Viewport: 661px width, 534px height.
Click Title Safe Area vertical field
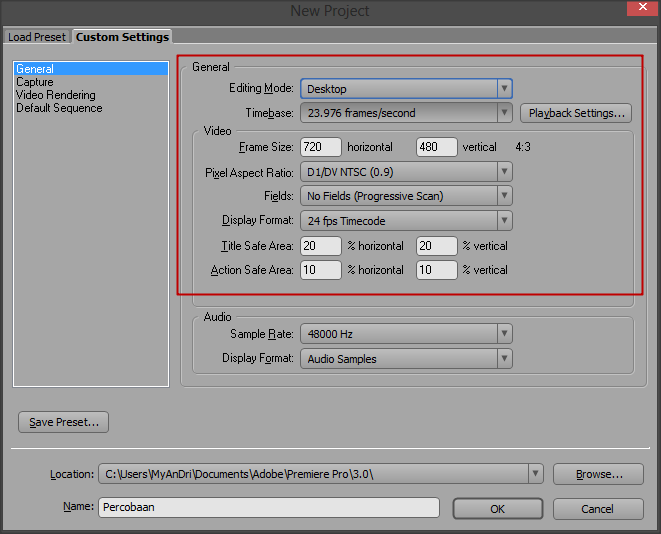[x=436, y=246]
